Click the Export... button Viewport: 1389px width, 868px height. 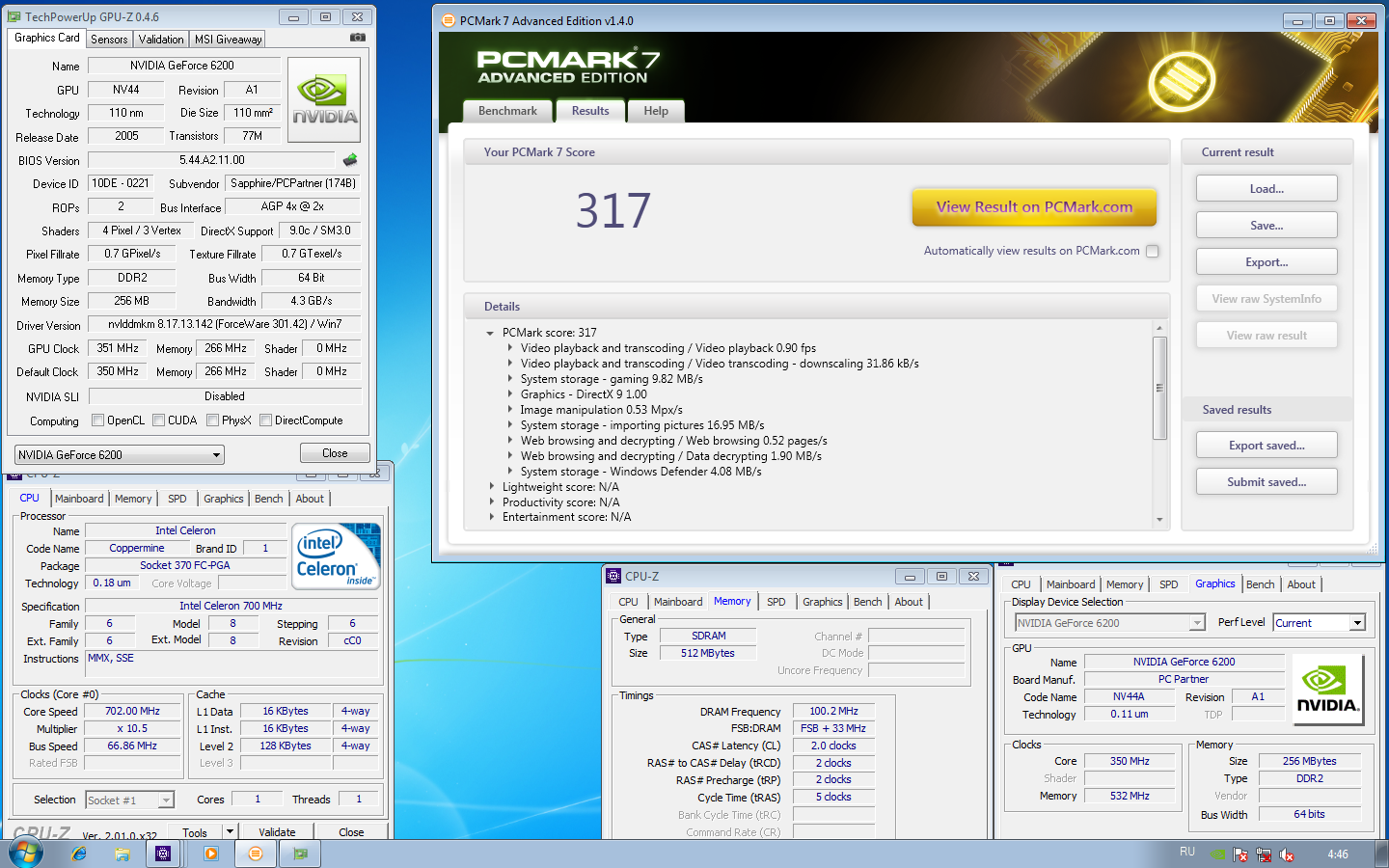click(x=1266, y=262)
